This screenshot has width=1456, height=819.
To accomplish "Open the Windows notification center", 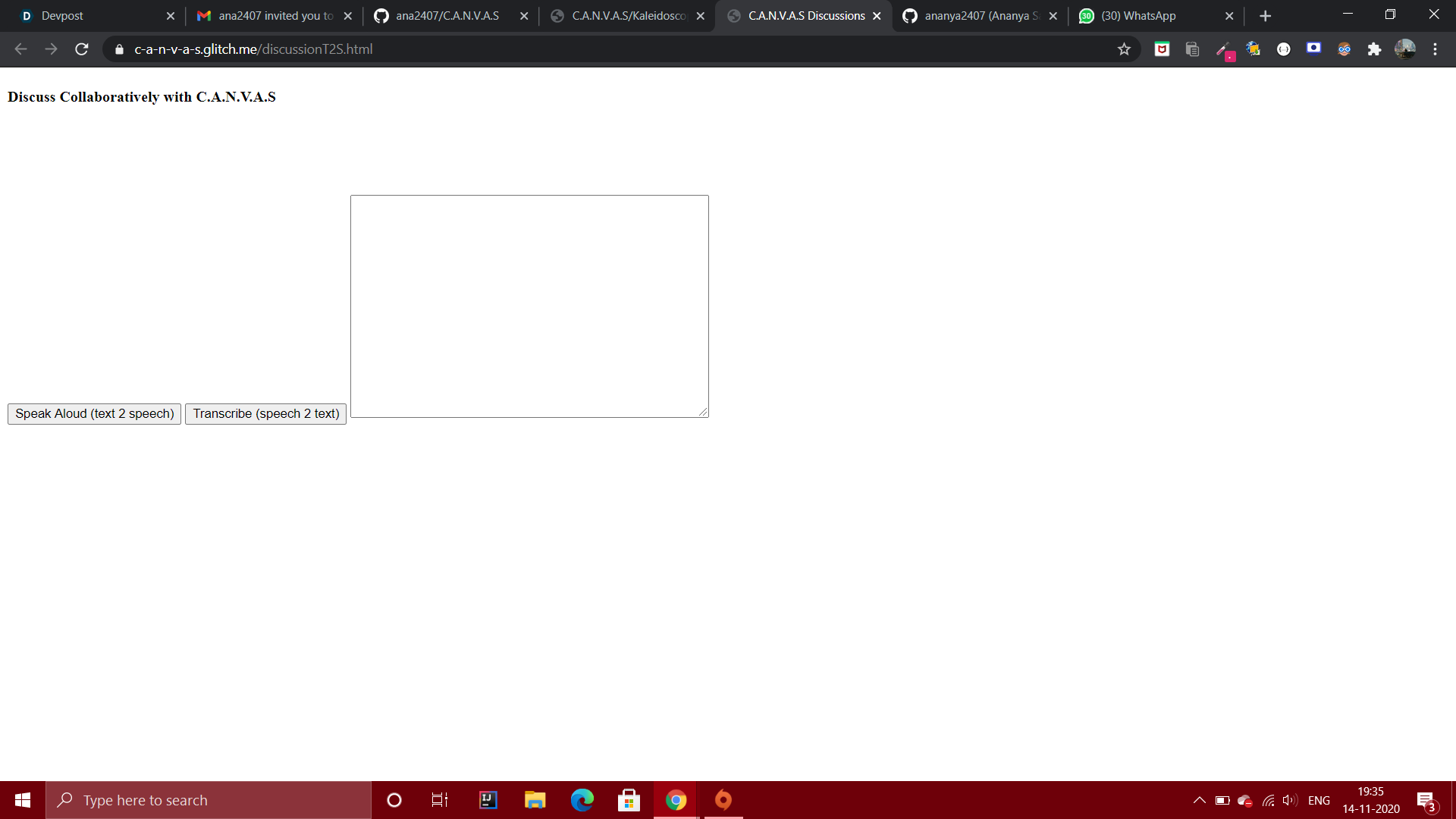I will tap(1426, 800).
